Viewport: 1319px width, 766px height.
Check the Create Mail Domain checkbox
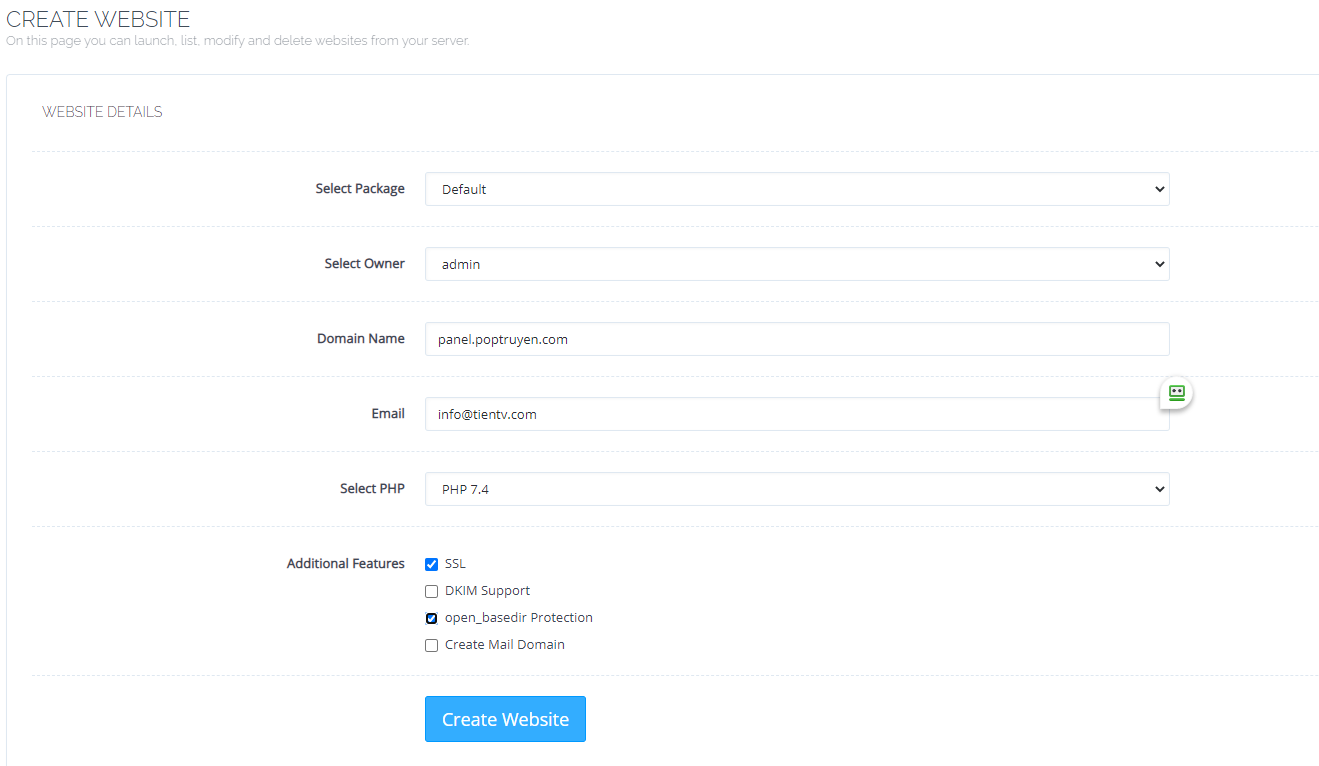[x=432, y=645]
